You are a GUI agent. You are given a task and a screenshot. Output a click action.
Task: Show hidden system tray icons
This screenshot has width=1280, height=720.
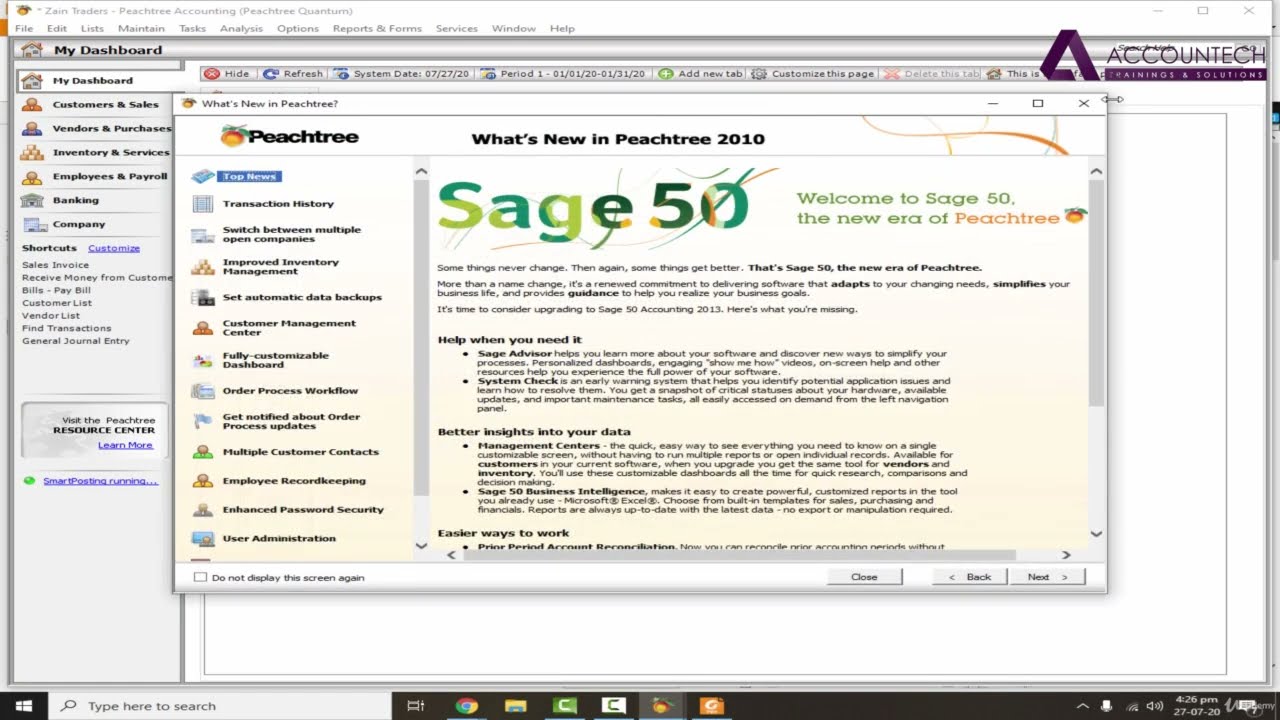pyautogui.click(x=1083, y=706)
